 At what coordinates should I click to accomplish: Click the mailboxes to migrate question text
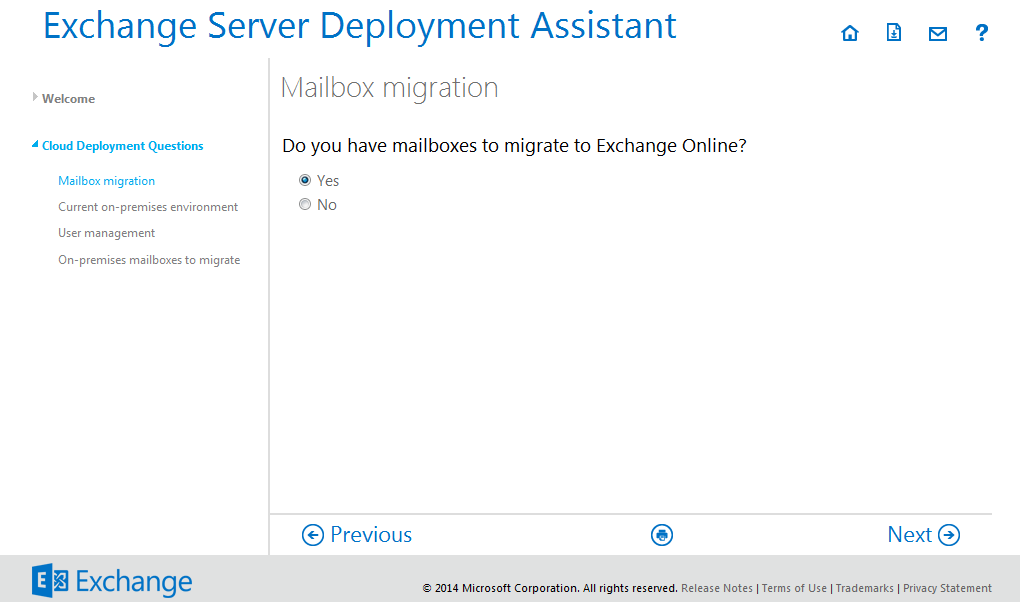coord(514,146)
